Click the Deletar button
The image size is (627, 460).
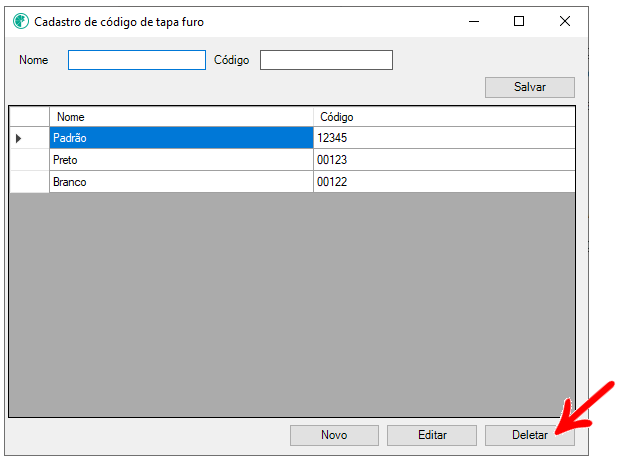[x=530, y=435]
